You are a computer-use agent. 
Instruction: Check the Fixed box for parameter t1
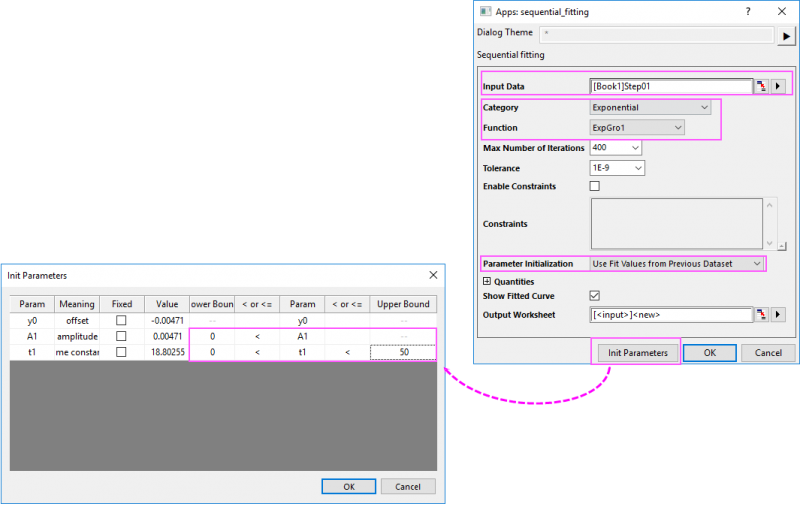tap(121, 352)
